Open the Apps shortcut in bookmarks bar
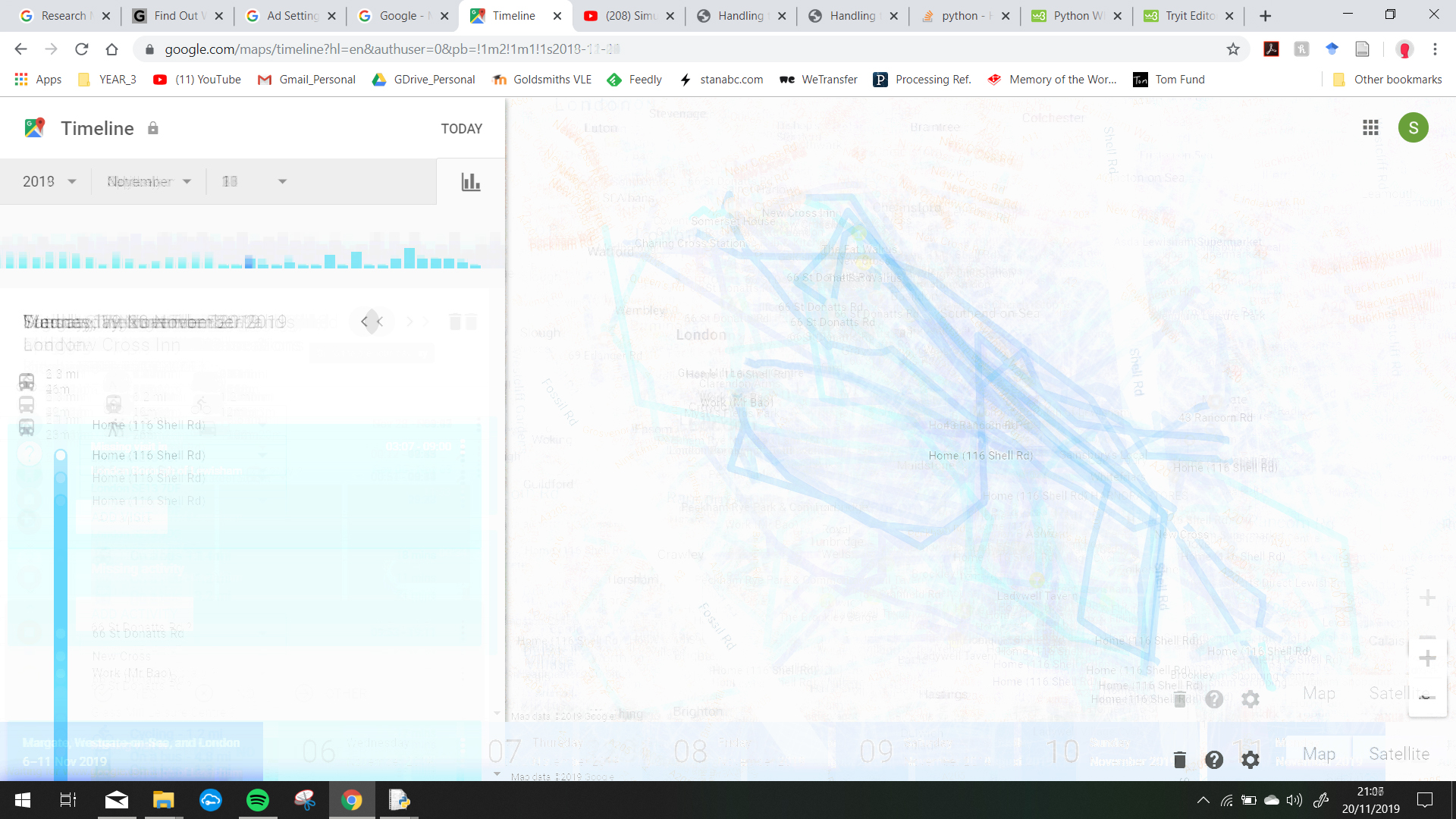 point(38,80)
